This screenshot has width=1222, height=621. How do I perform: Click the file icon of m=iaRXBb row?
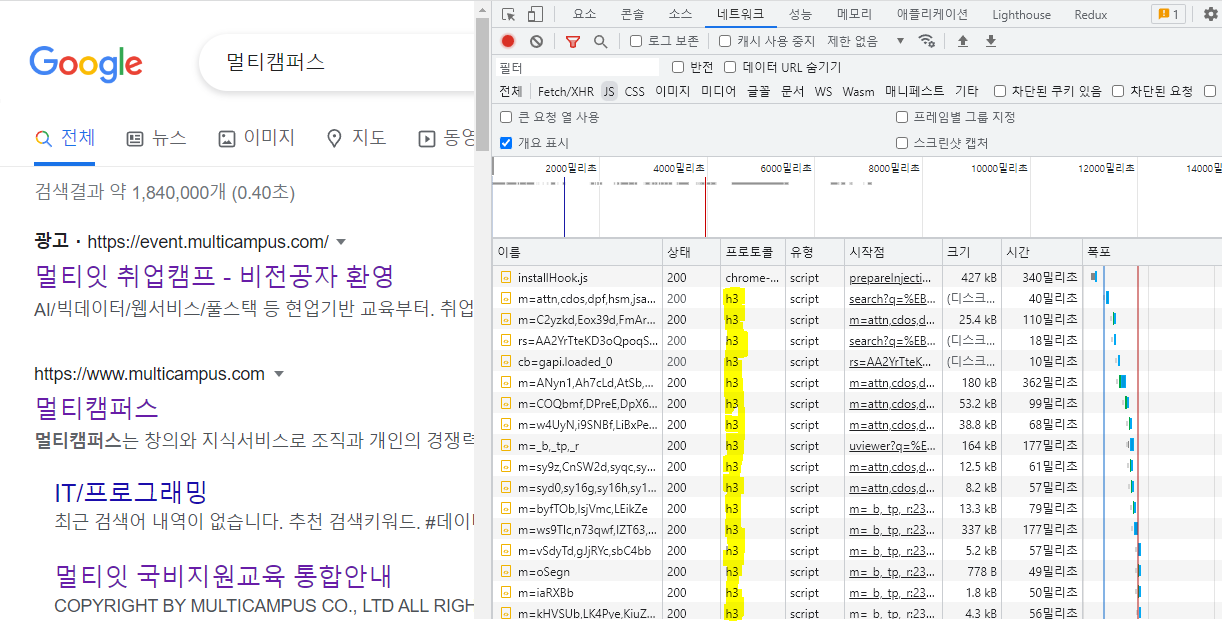[506, 593]
